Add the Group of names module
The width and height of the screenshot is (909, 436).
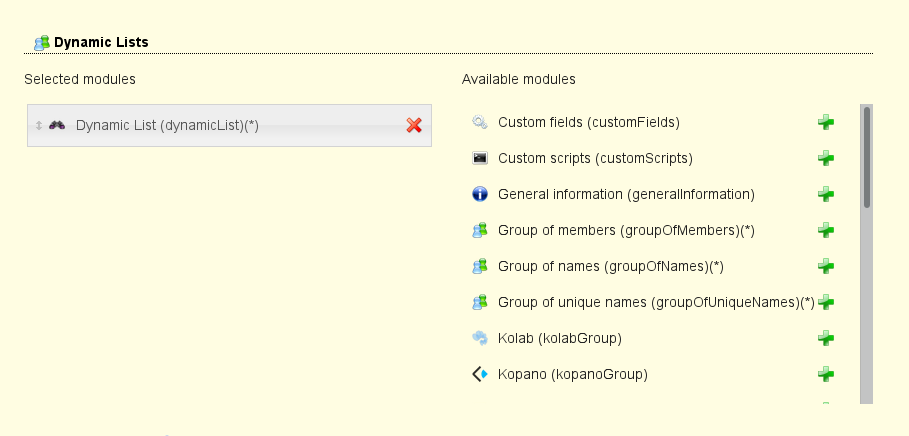click(825, 266)
